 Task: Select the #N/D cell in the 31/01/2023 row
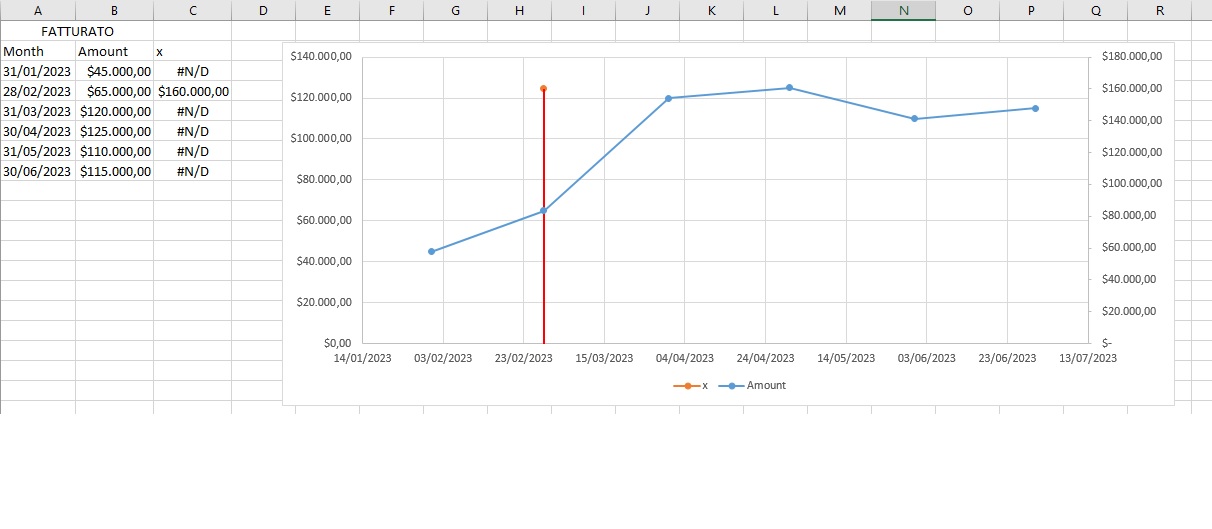point(192,71)
